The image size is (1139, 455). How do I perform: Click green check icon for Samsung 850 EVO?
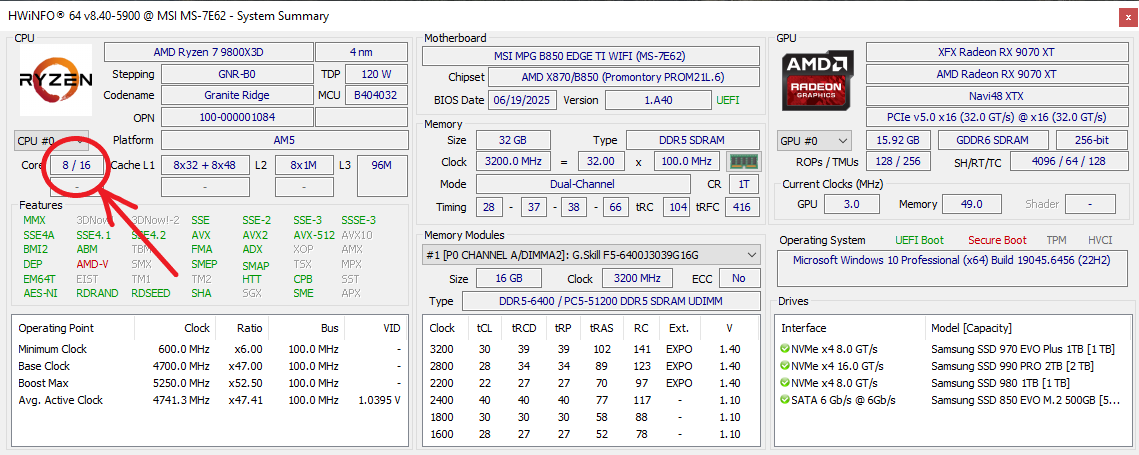tap(785, 400)
